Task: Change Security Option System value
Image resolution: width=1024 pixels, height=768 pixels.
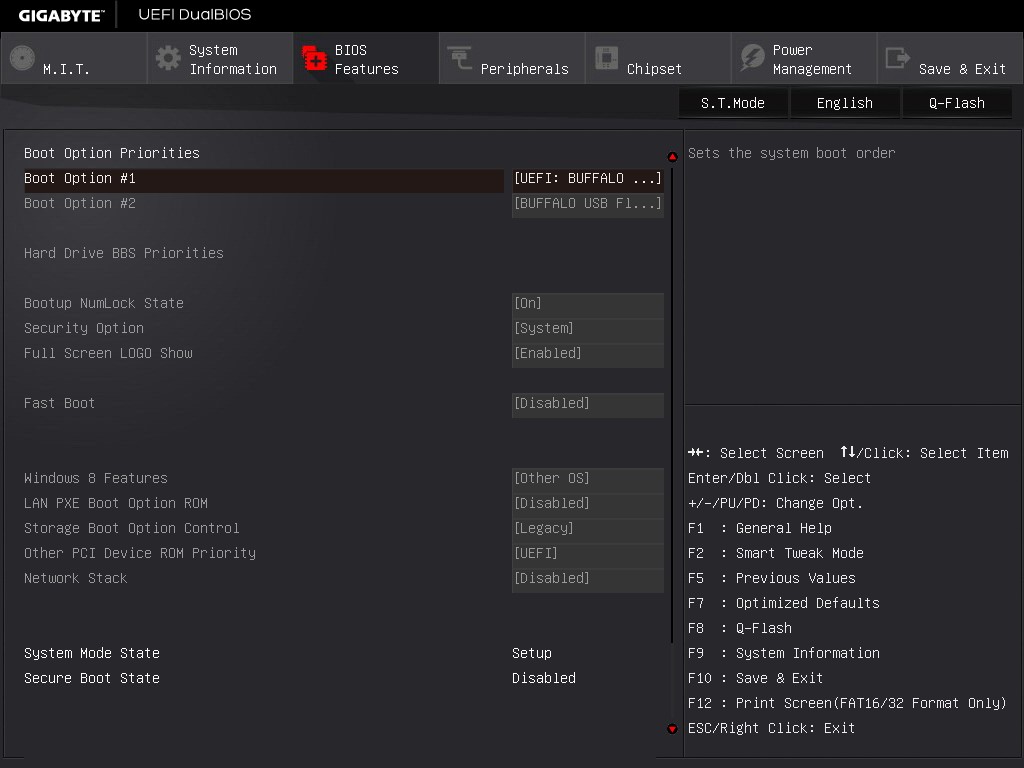Action: 588,328
